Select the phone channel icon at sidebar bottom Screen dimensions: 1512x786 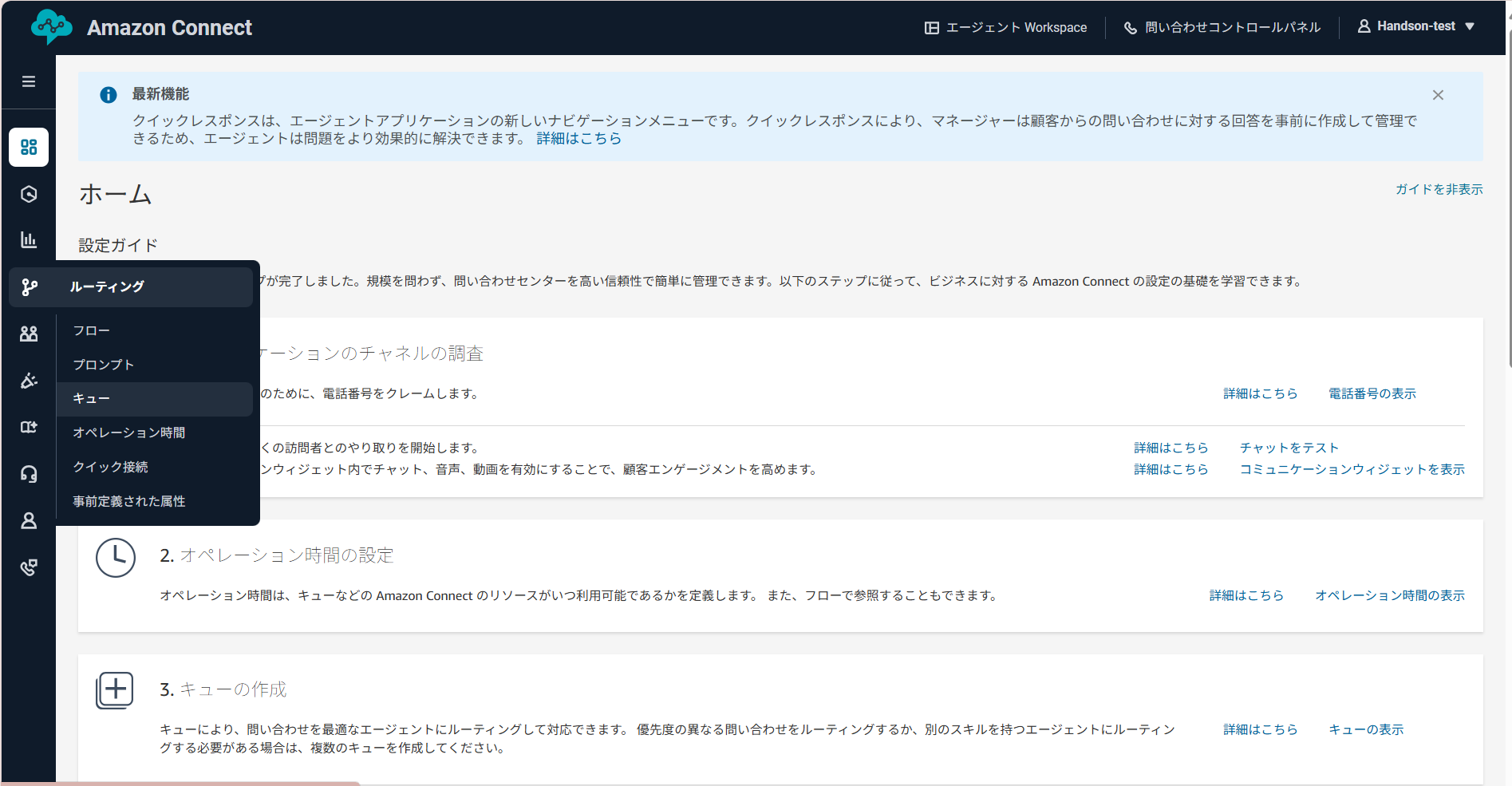click(x=29, y=567)
